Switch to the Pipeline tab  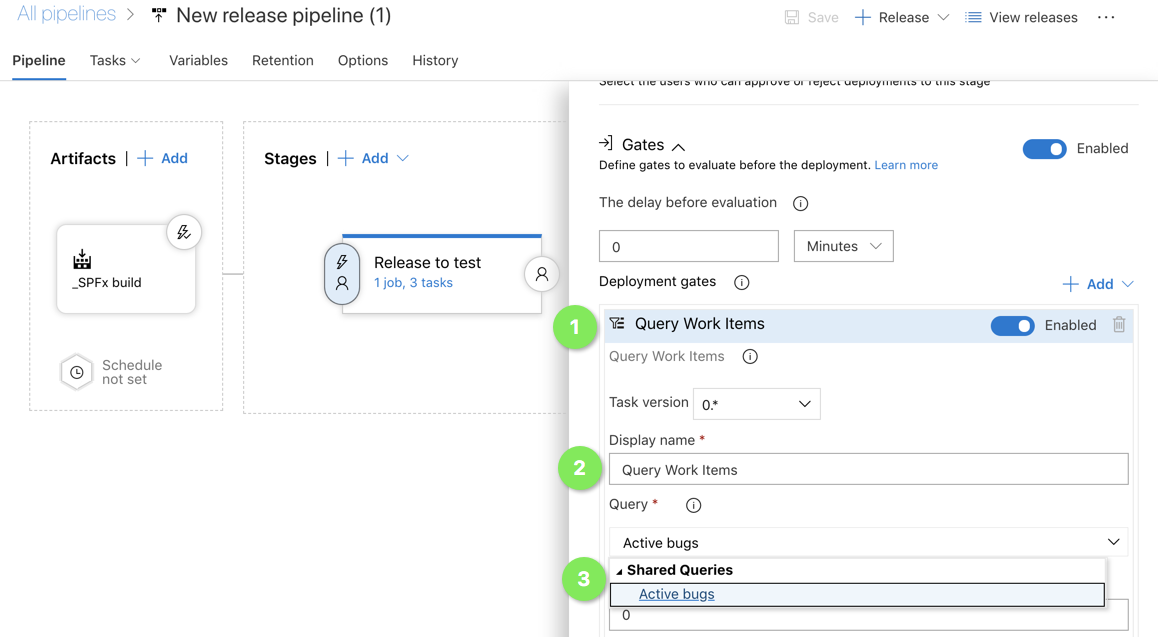point(39,61)
